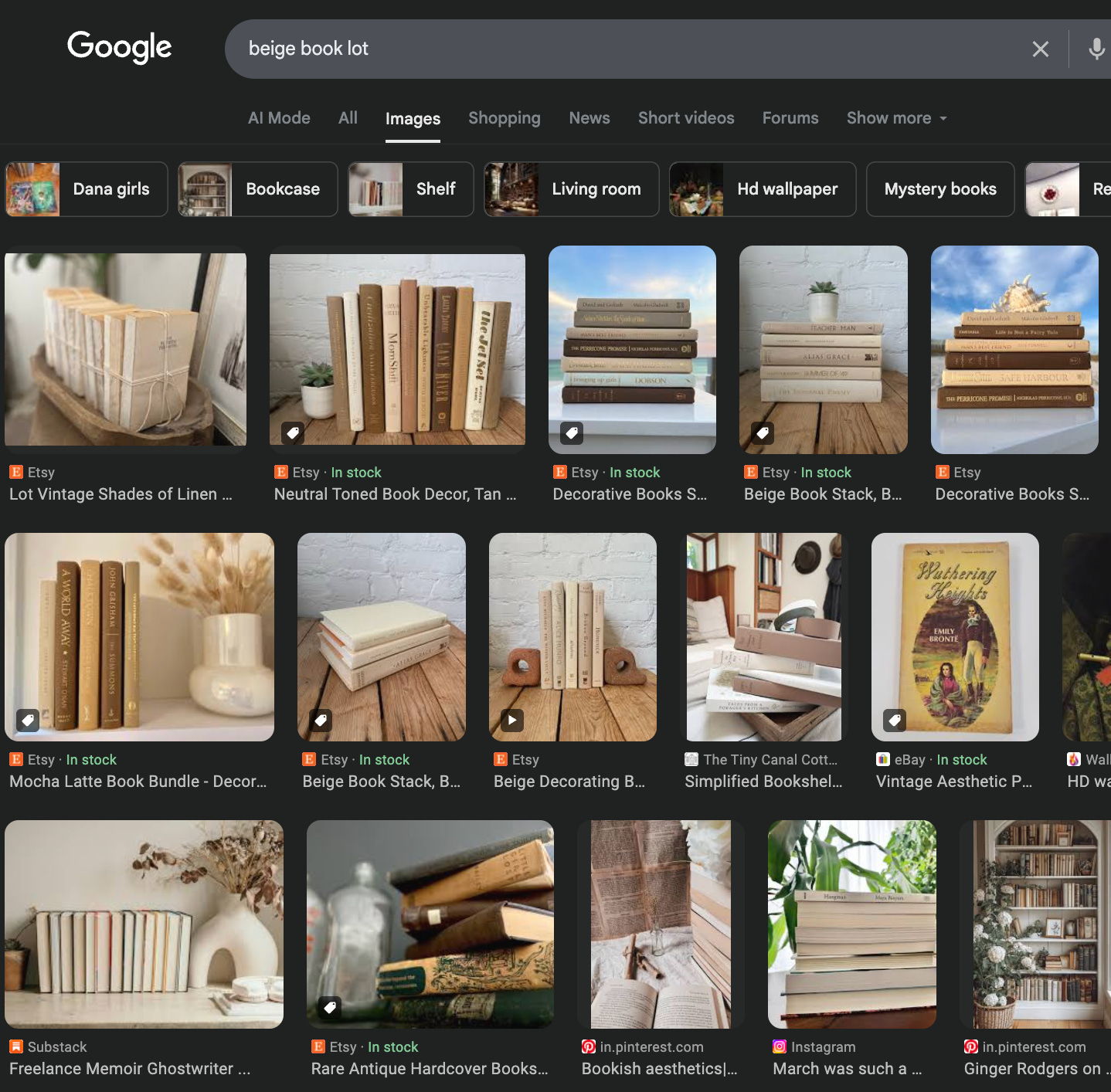The width and height of the screenshot is (1111, 1092).
Task: Click product tag icon on Rare Antique Hardcover image
Action: (330, 1007)
